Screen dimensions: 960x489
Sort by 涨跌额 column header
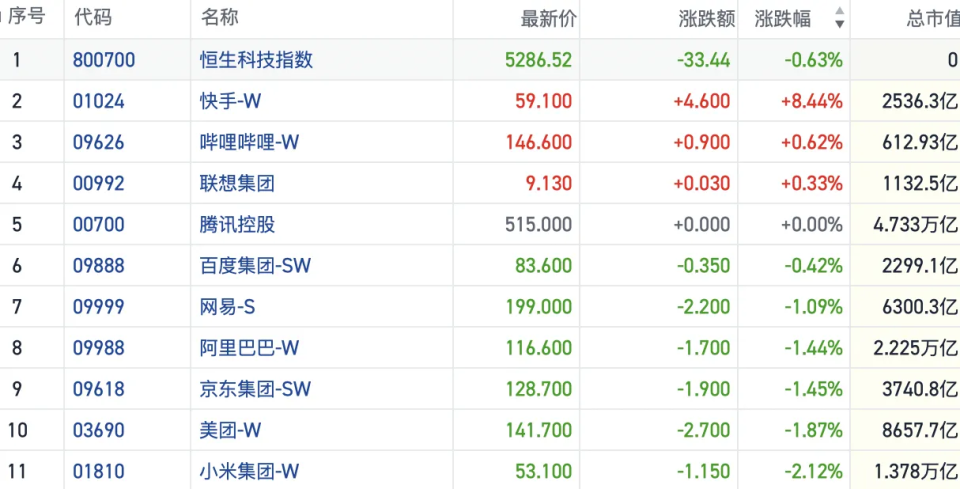pos(707,19)
